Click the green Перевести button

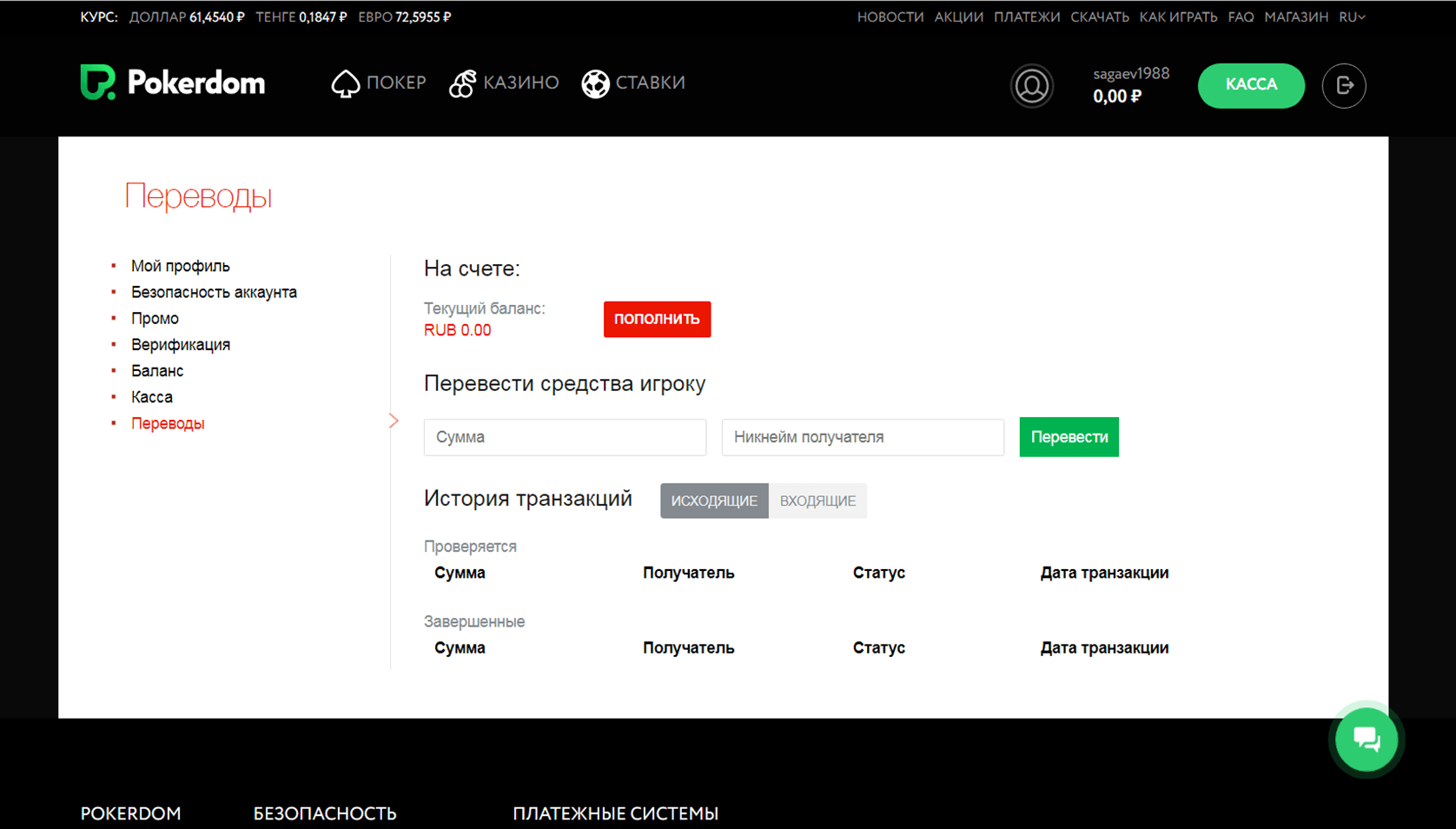pos(1069,437)
